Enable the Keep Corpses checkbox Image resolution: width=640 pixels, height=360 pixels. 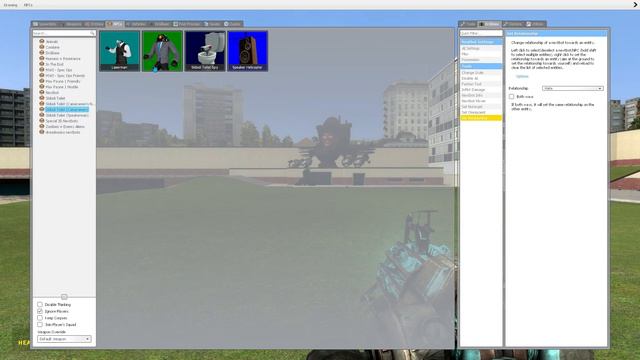[40, 318]
